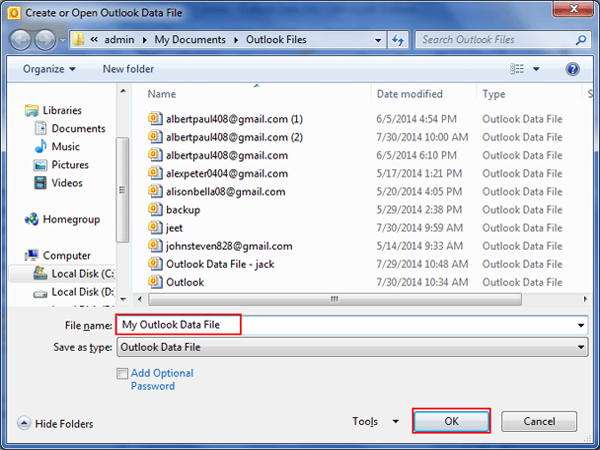The image size is (600, 450).
Task: Open the Help question mark icon
Action: (572, 69)
